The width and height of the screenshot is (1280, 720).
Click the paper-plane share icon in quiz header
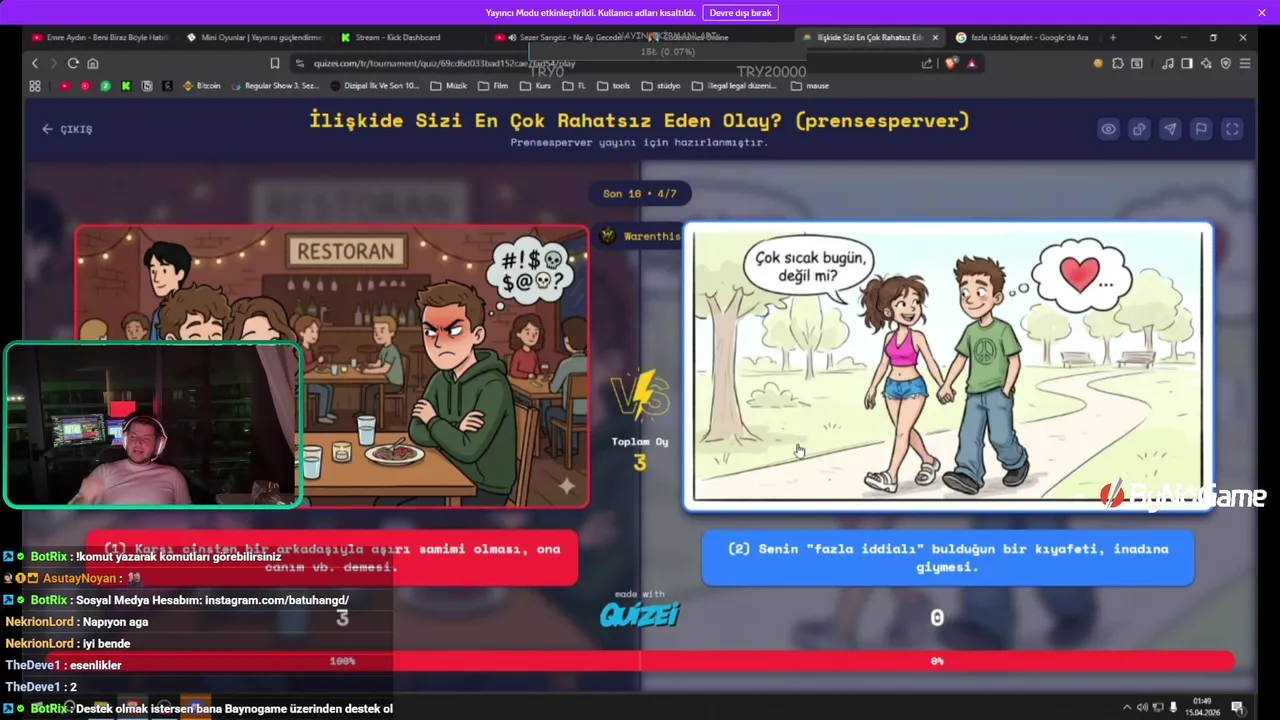click(x=1170, y=129)
